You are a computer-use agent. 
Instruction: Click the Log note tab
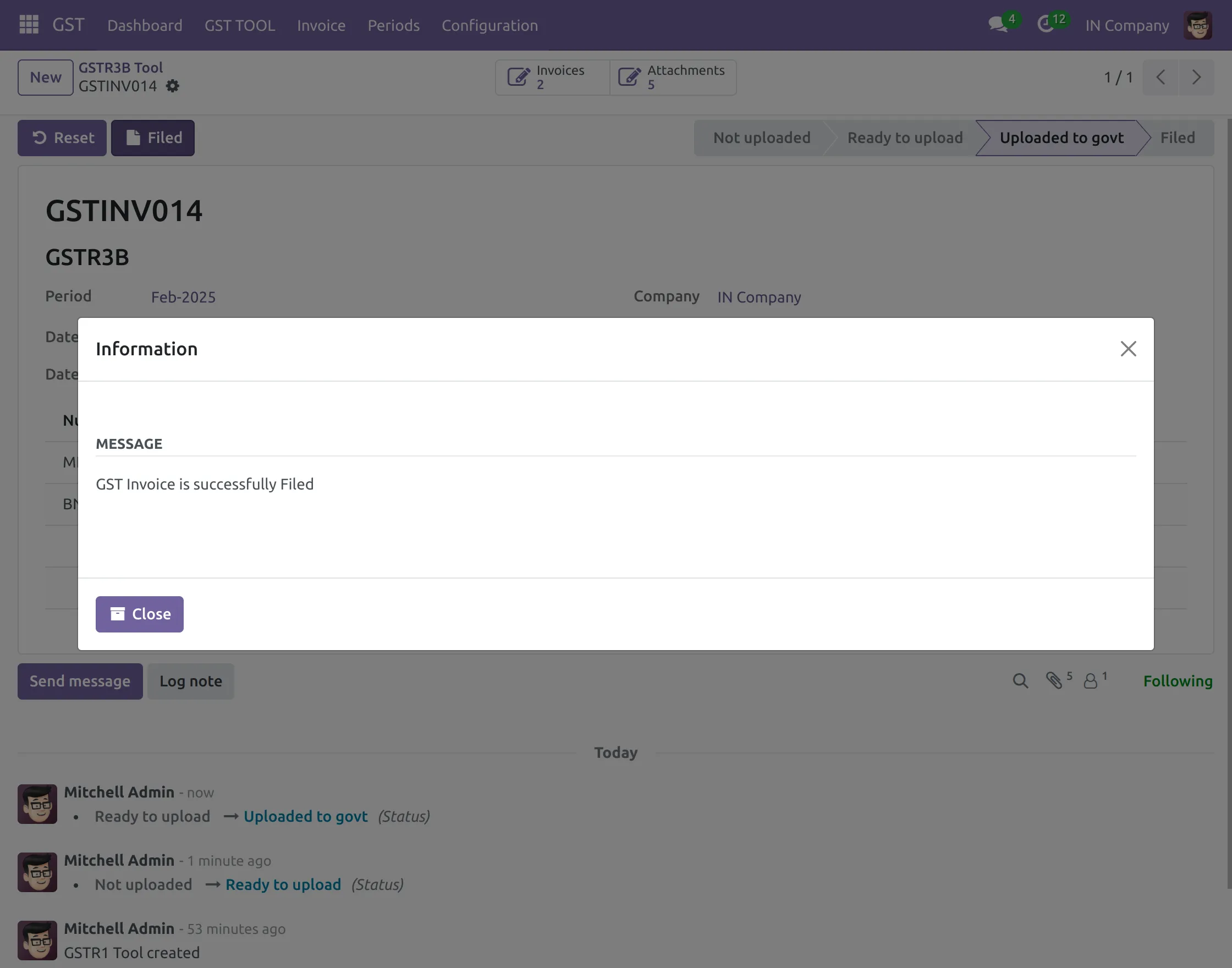(x=190, y=681)
